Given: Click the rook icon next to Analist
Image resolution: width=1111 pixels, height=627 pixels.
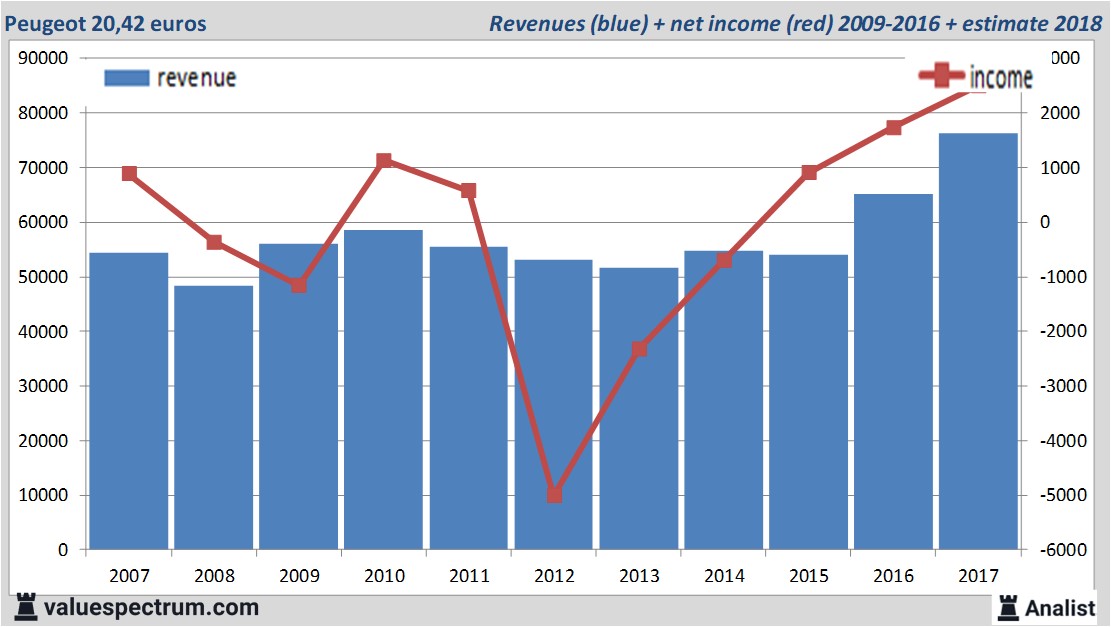Looking at the screenshot, I should (1006, 606).
